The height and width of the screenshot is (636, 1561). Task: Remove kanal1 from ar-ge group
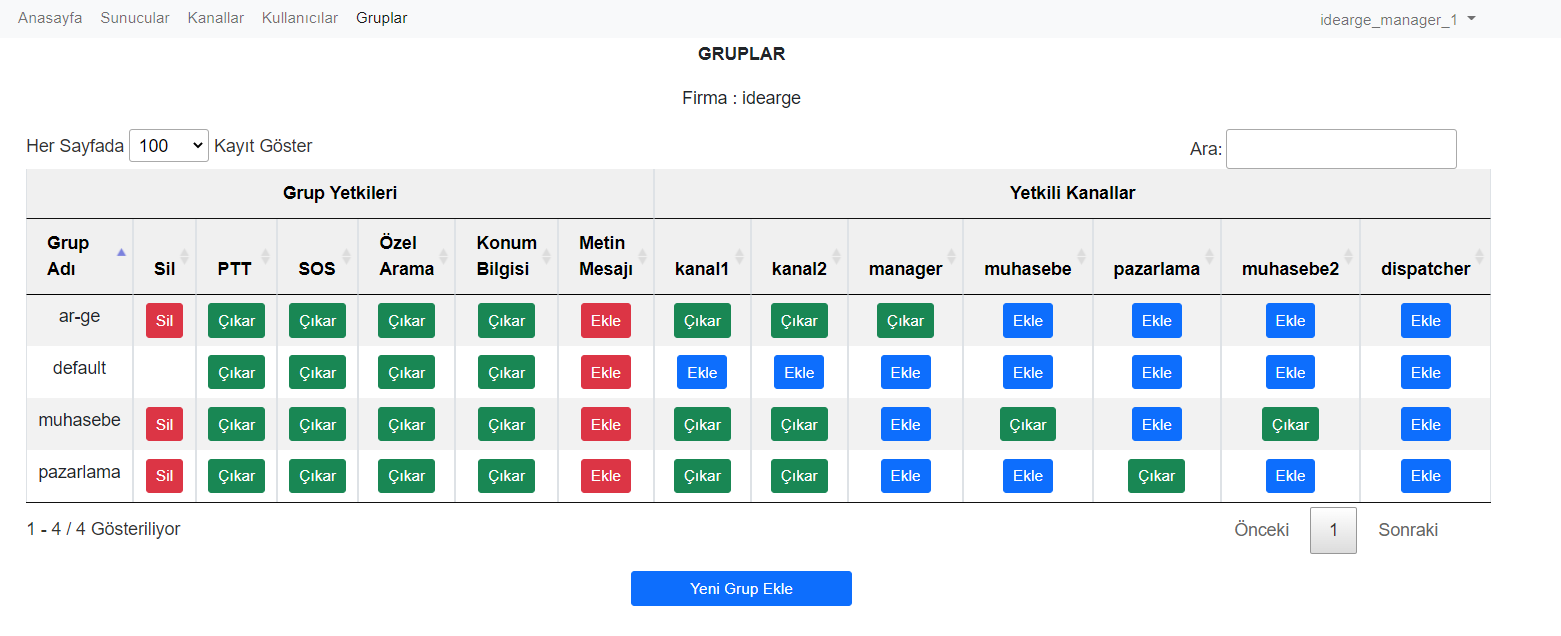coord(703,321)
